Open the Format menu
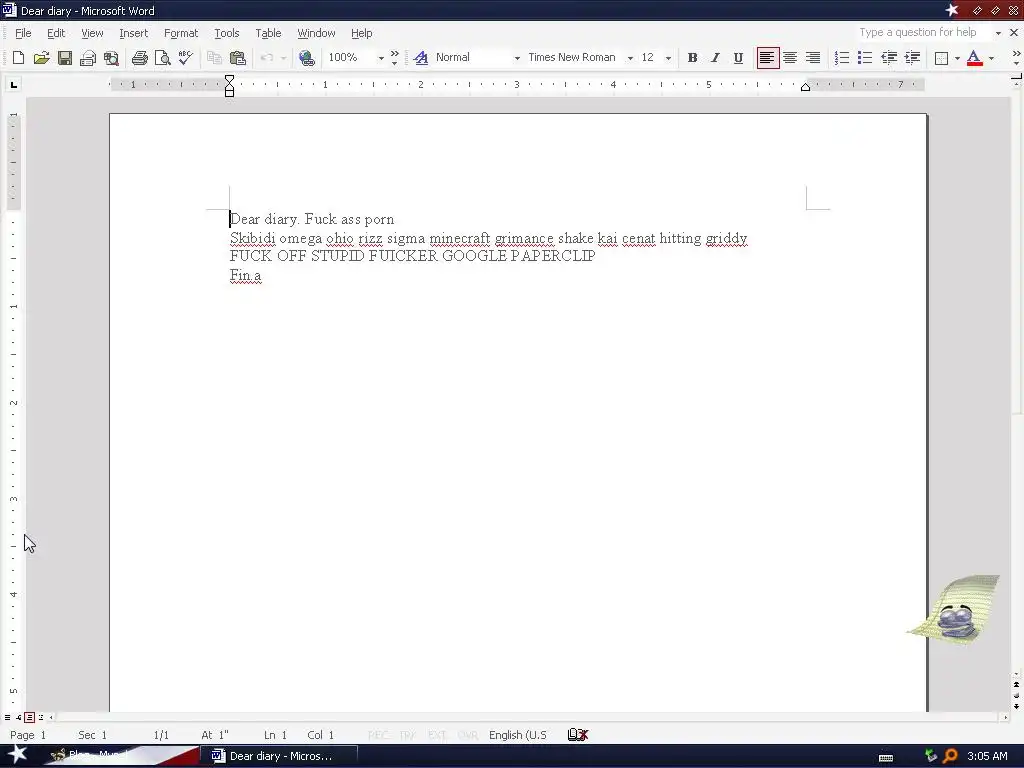The height and width of the screenshot is (768, 1024). (181, 33)
